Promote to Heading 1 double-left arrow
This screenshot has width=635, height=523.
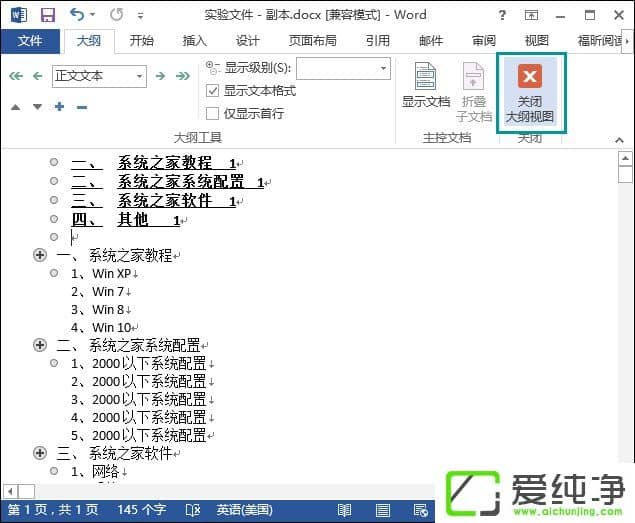[15, 76]
